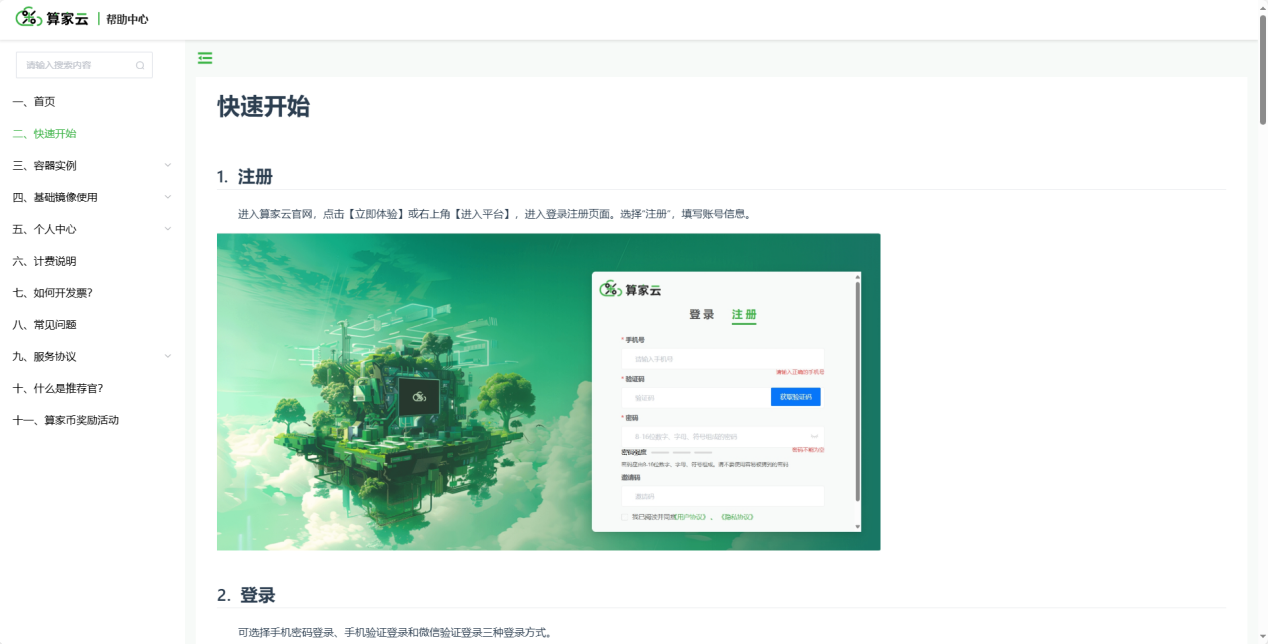
Task: Click 四、基础镜像使用 menu label
Action: [55, 198]
